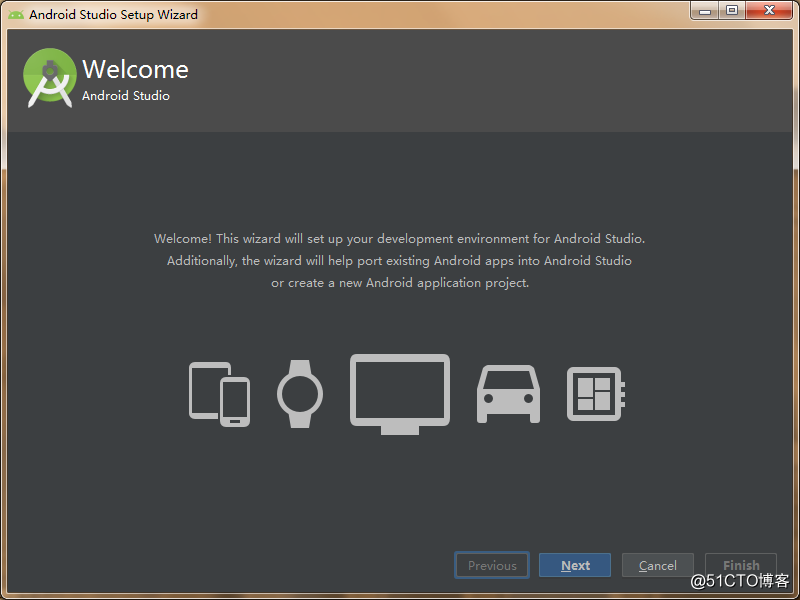Click the TV screen icon
Screen dimensions: 800x600
tap(400, 394)
